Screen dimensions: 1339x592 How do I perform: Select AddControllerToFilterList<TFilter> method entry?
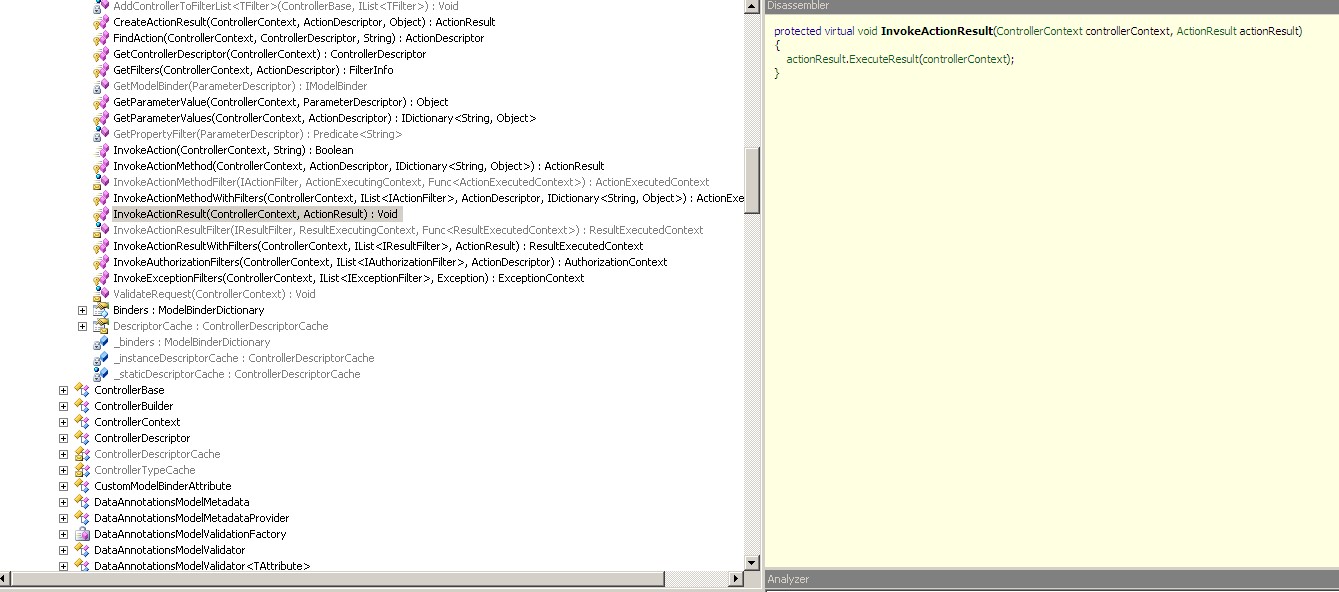[x=286, y=6]
